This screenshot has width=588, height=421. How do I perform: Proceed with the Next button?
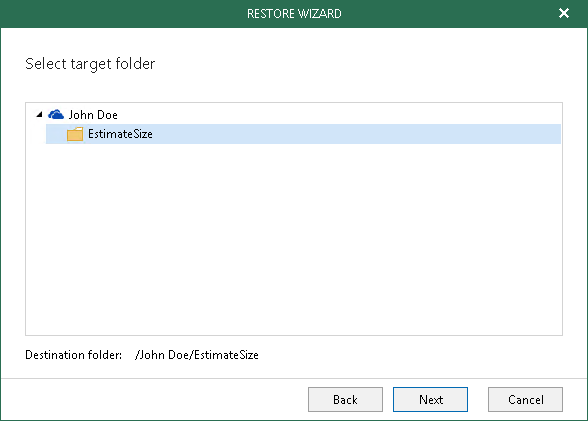coord(430,400)
